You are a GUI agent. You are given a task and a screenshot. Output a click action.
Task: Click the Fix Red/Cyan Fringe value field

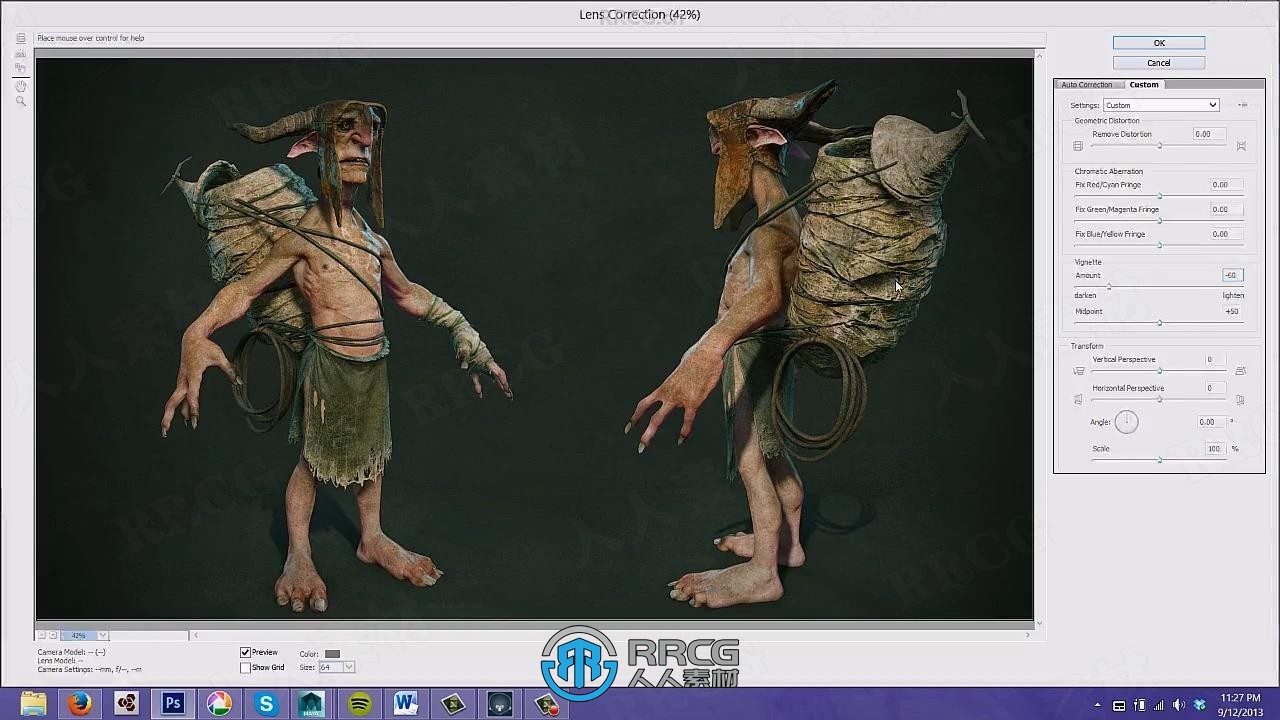point(1227,185)
